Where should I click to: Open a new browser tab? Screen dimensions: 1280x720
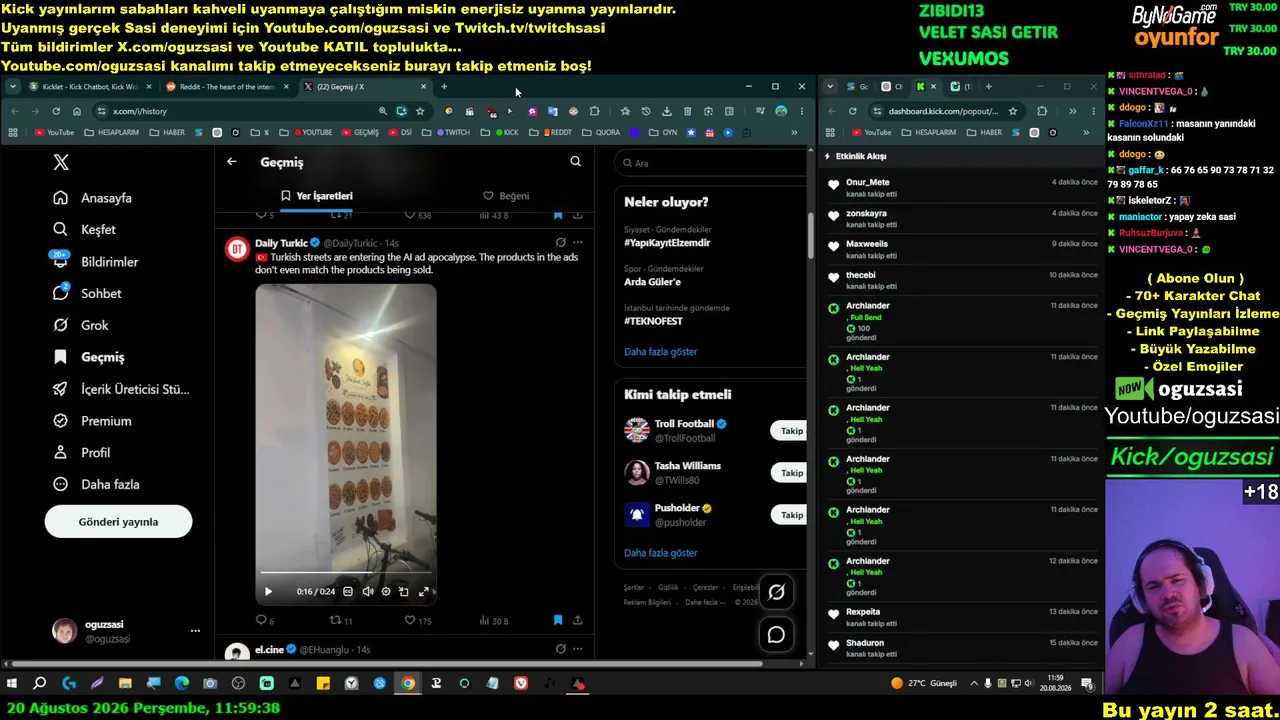click(x=444, y=87)
